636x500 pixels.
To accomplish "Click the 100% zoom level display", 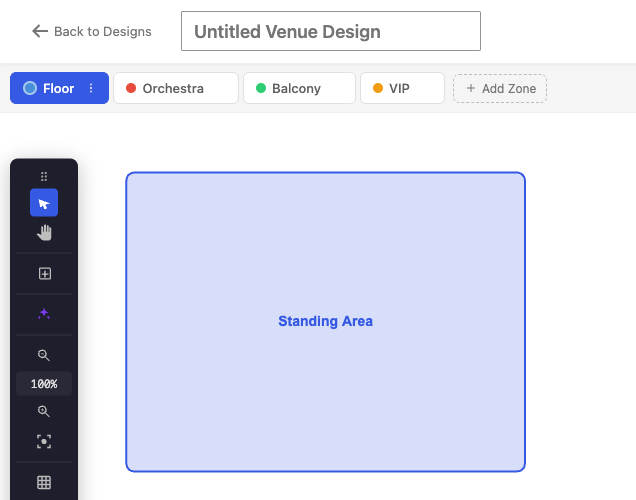I will pyautogui.click(x=44, y=384).
